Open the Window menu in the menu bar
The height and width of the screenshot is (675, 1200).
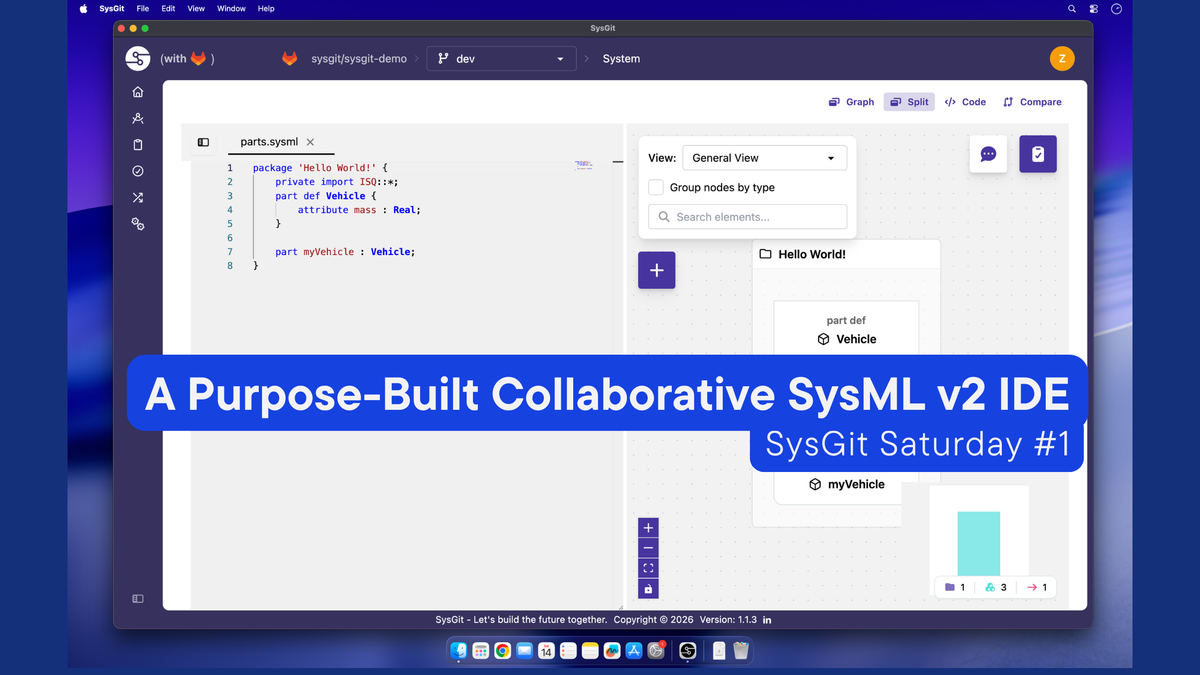(x=231, y=8)
